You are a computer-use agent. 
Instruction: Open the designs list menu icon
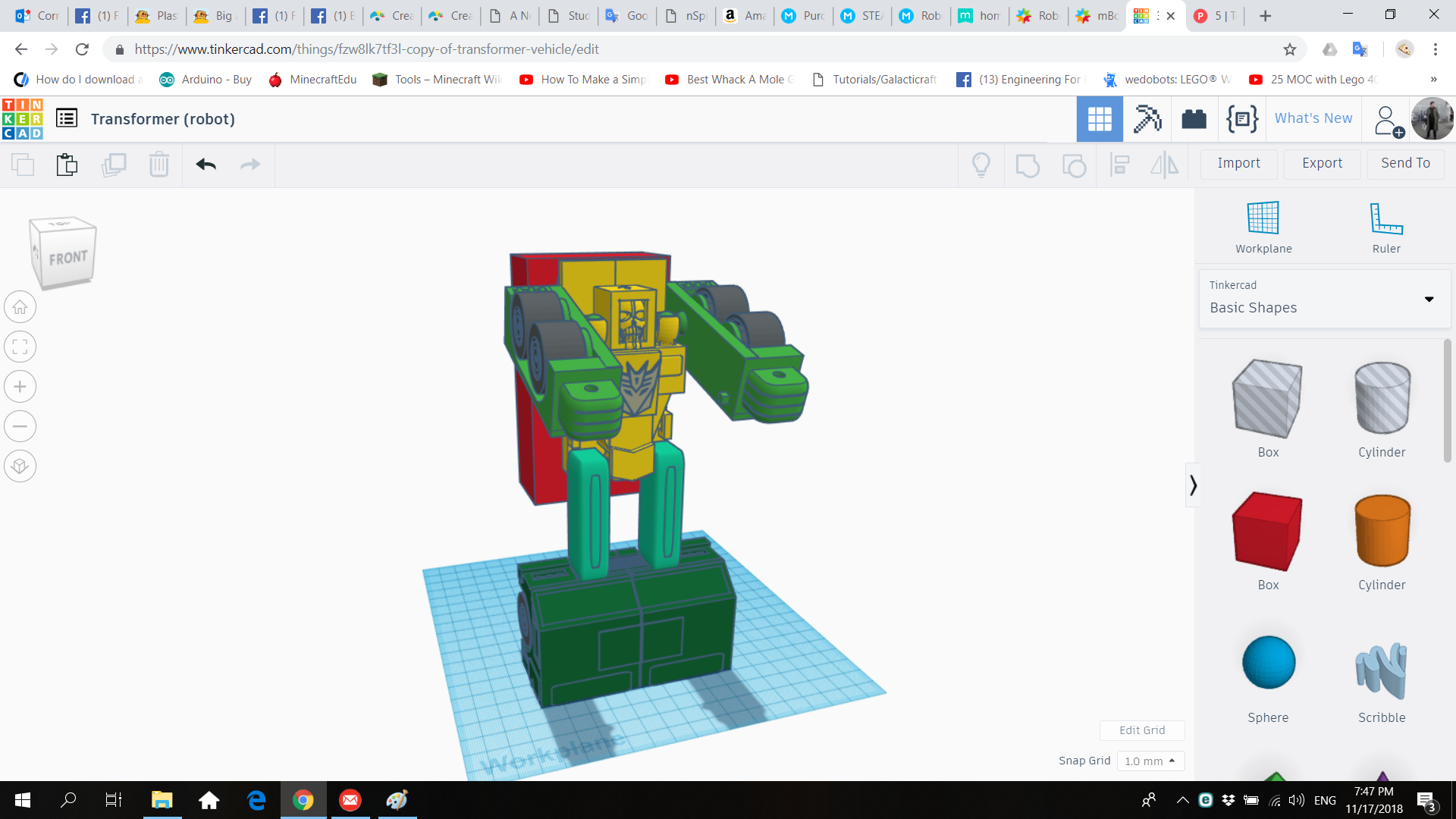coord(67,118)
